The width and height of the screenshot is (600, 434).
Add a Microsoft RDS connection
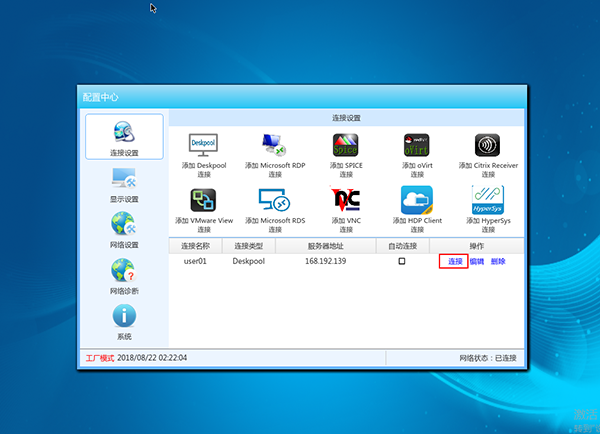(275, 210)
